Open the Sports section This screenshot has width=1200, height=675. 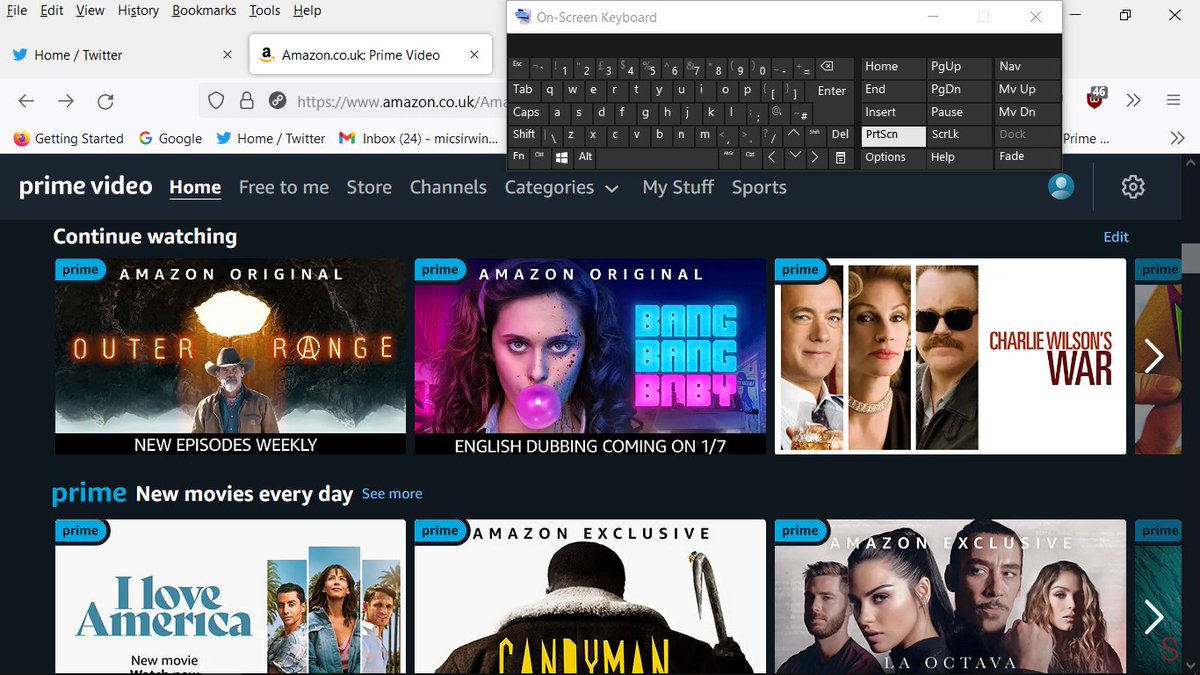(x=759, y=187)
